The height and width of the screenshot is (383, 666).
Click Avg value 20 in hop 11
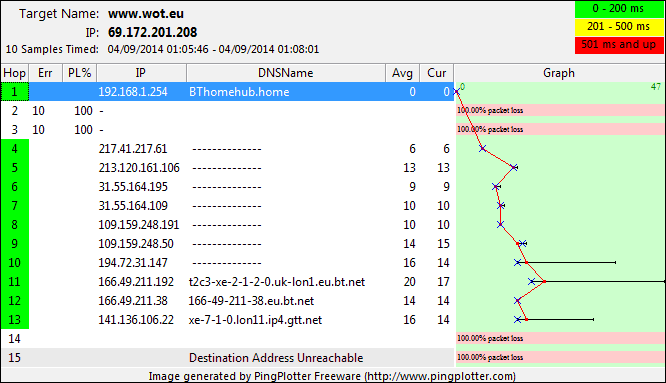click(409, 282)
